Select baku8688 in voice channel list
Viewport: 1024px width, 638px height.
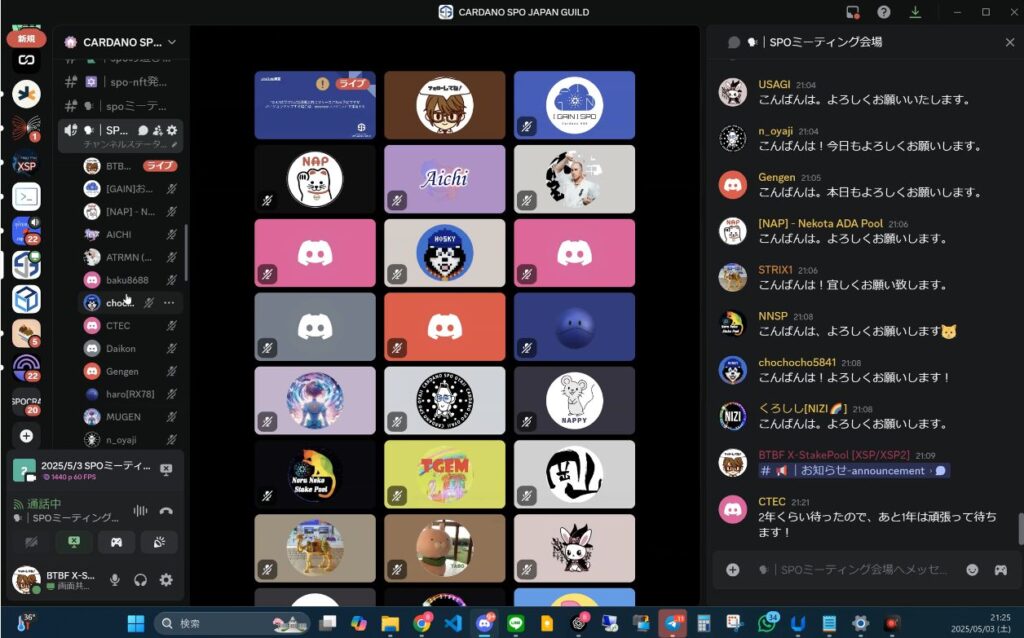click(130, 280)
